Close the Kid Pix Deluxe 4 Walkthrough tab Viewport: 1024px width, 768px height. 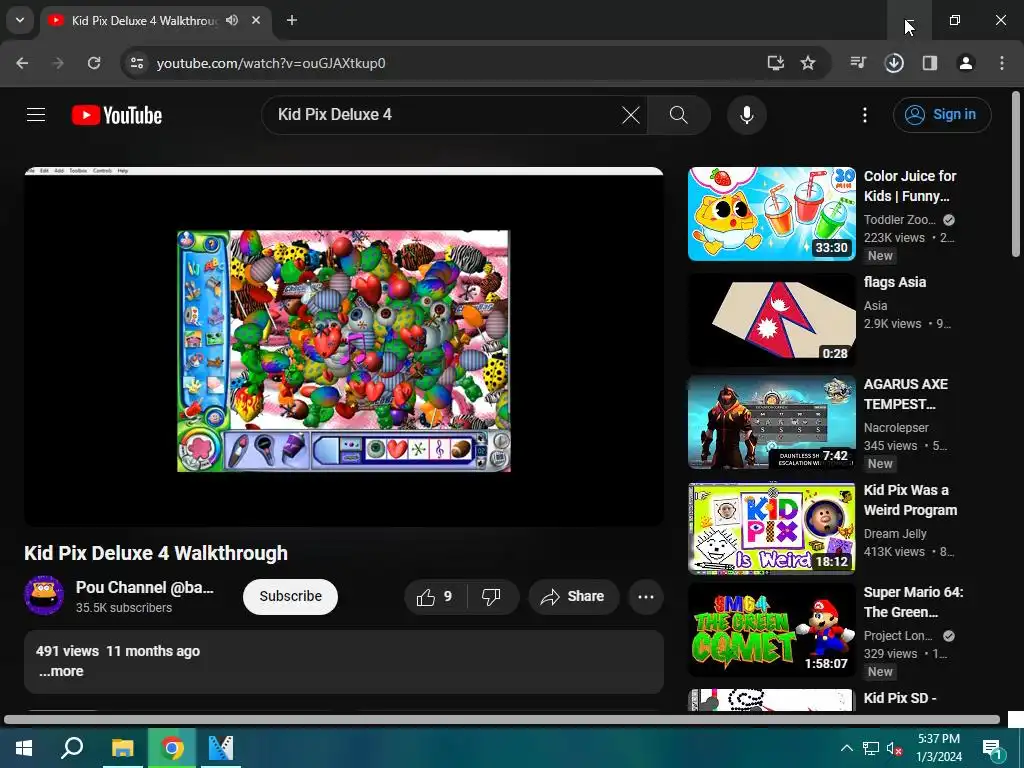click(x=256, y=20)
